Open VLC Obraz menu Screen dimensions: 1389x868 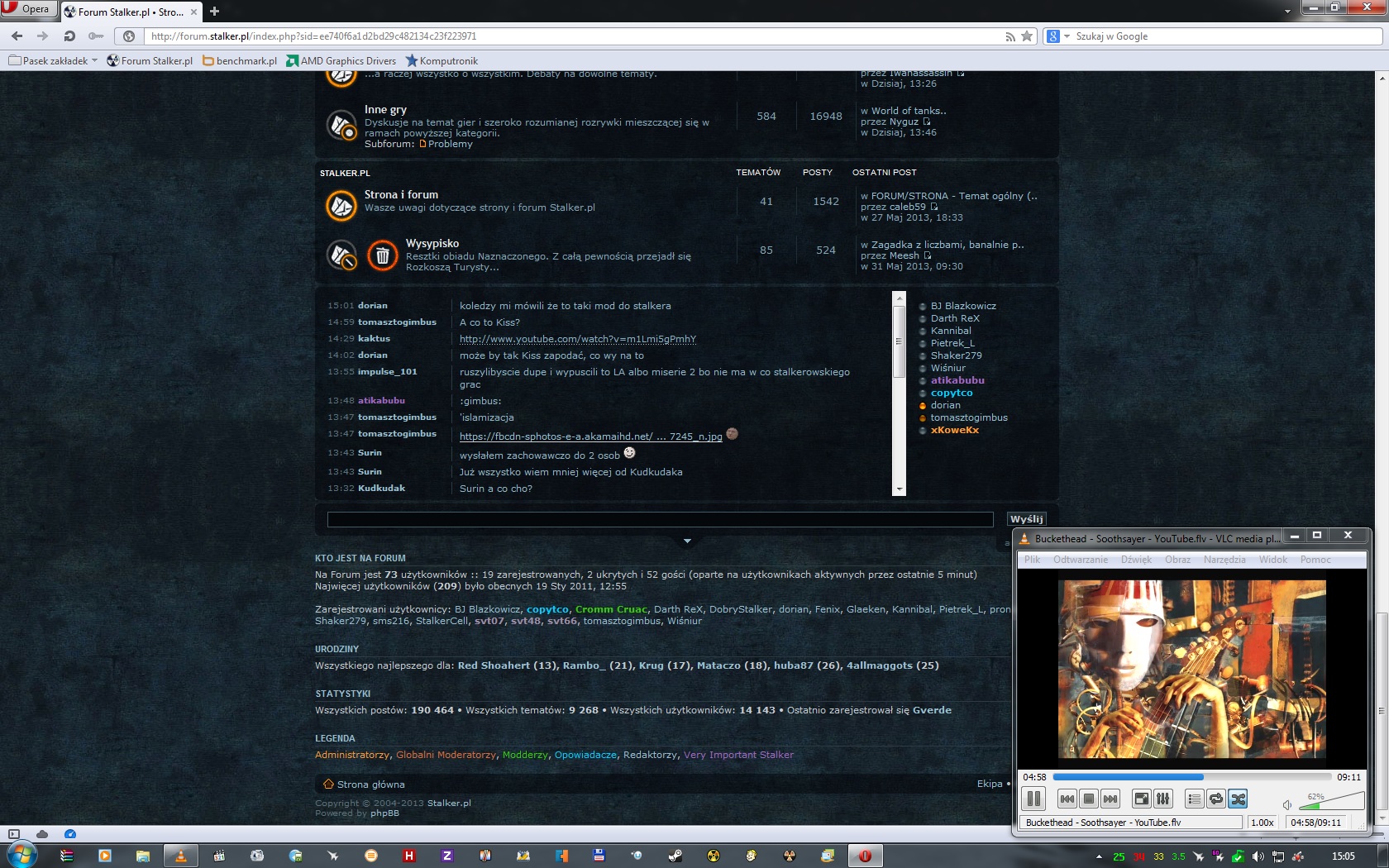pos(1177,560)
